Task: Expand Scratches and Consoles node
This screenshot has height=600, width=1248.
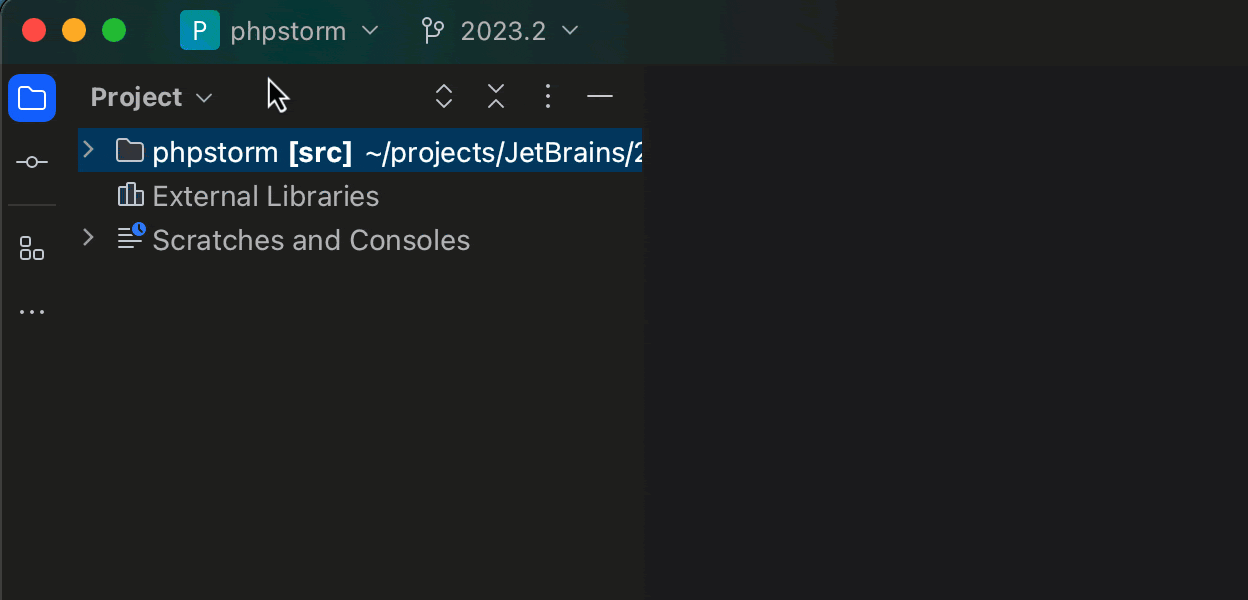Action: pos(88,238)
